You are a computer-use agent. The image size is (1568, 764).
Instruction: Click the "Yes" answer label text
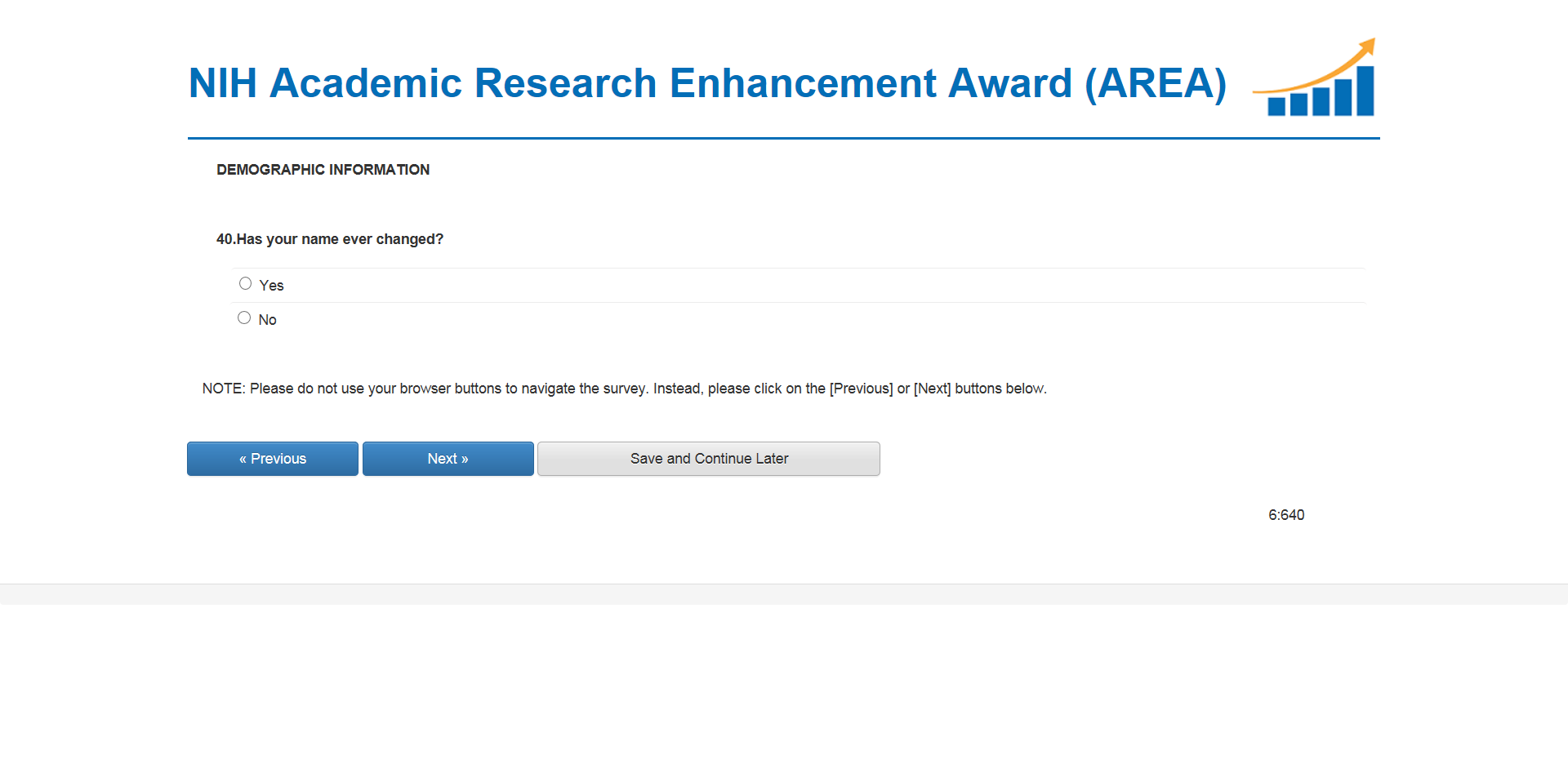(271, 286)
